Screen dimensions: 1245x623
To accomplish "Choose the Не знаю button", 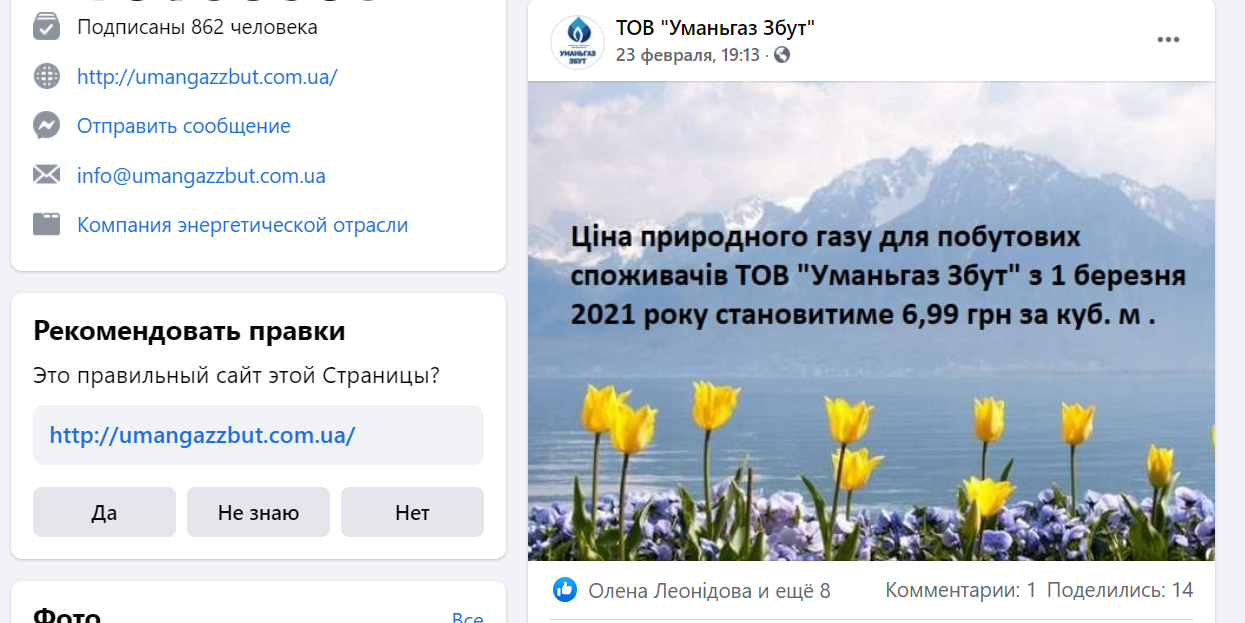I will (258, 512).
